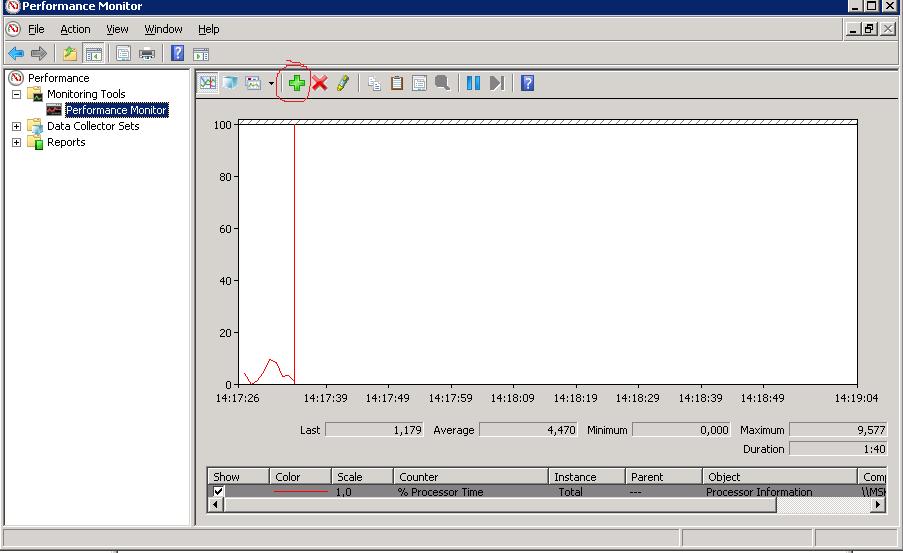Select Performance root tree node
Viewport: 903px width, 553px height.
pos(58,78)
